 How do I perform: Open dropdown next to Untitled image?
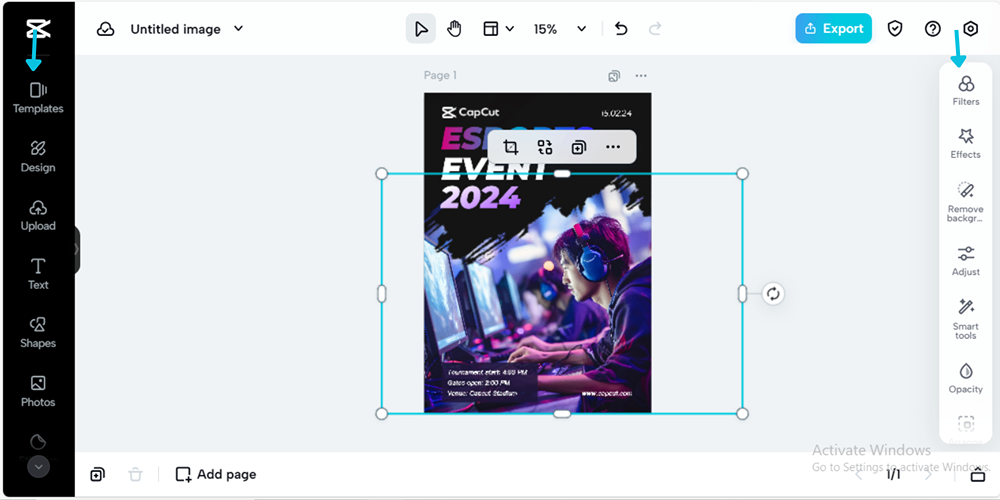coord(239,29)
